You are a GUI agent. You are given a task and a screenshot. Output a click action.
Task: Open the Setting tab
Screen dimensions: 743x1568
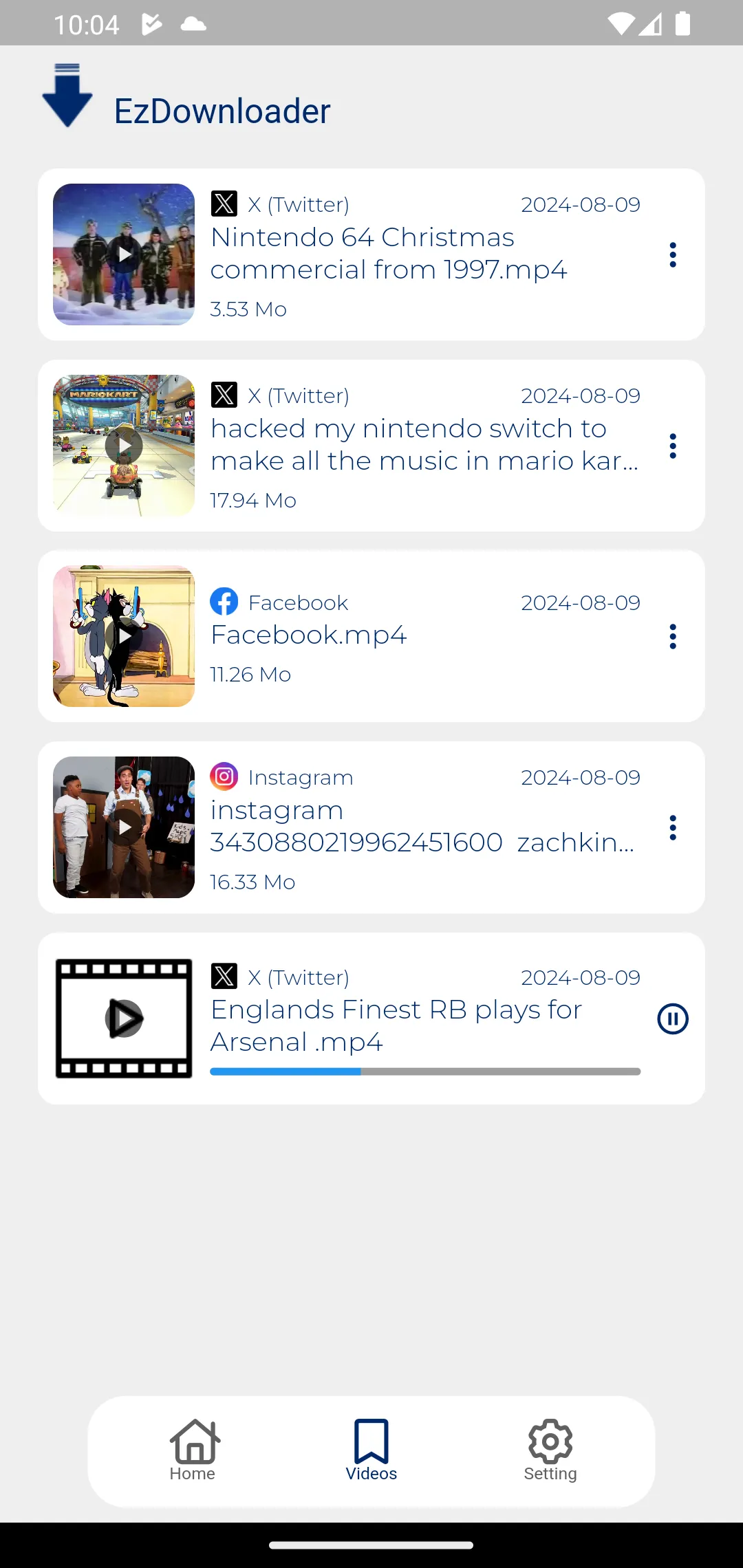pos(550,1451)
